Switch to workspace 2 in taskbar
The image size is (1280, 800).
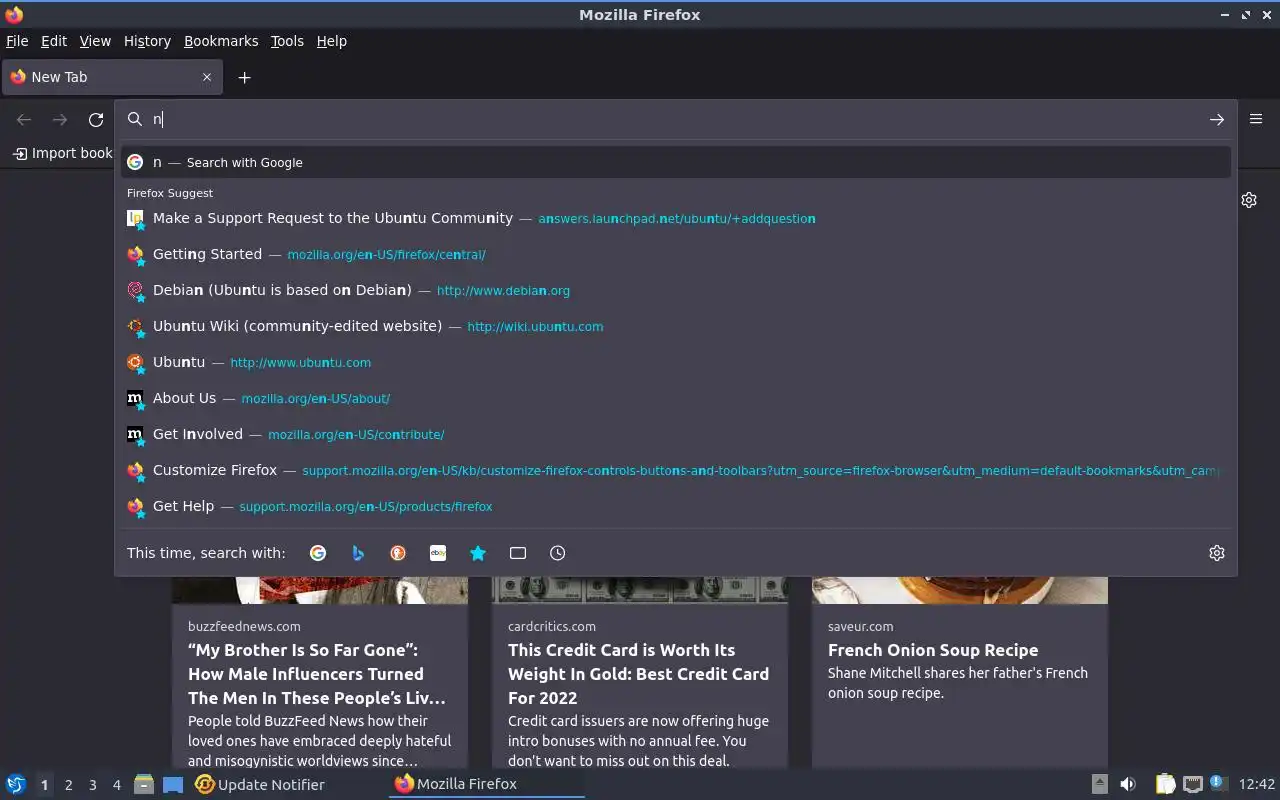[68, 785]
